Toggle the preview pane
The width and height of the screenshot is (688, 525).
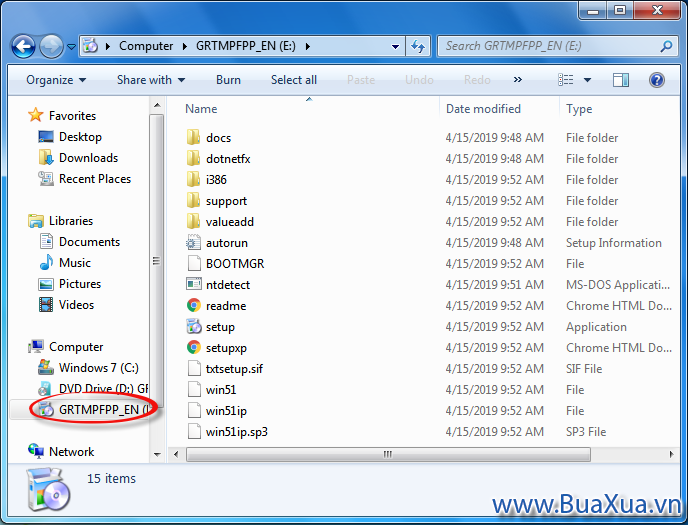620,80
